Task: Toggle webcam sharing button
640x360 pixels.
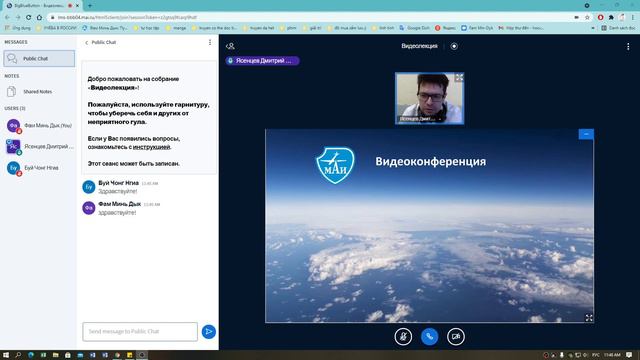Action: tap(456, 337)
